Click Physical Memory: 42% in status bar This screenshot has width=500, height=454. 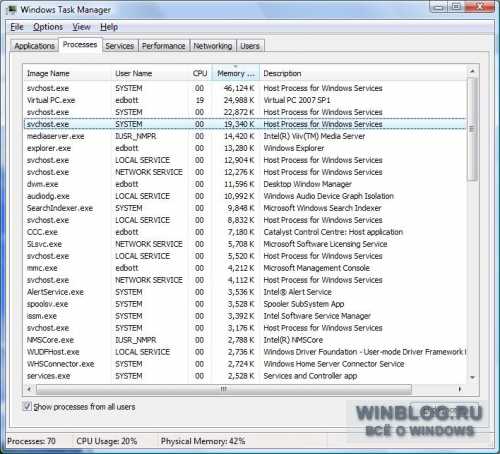(203, 441)
